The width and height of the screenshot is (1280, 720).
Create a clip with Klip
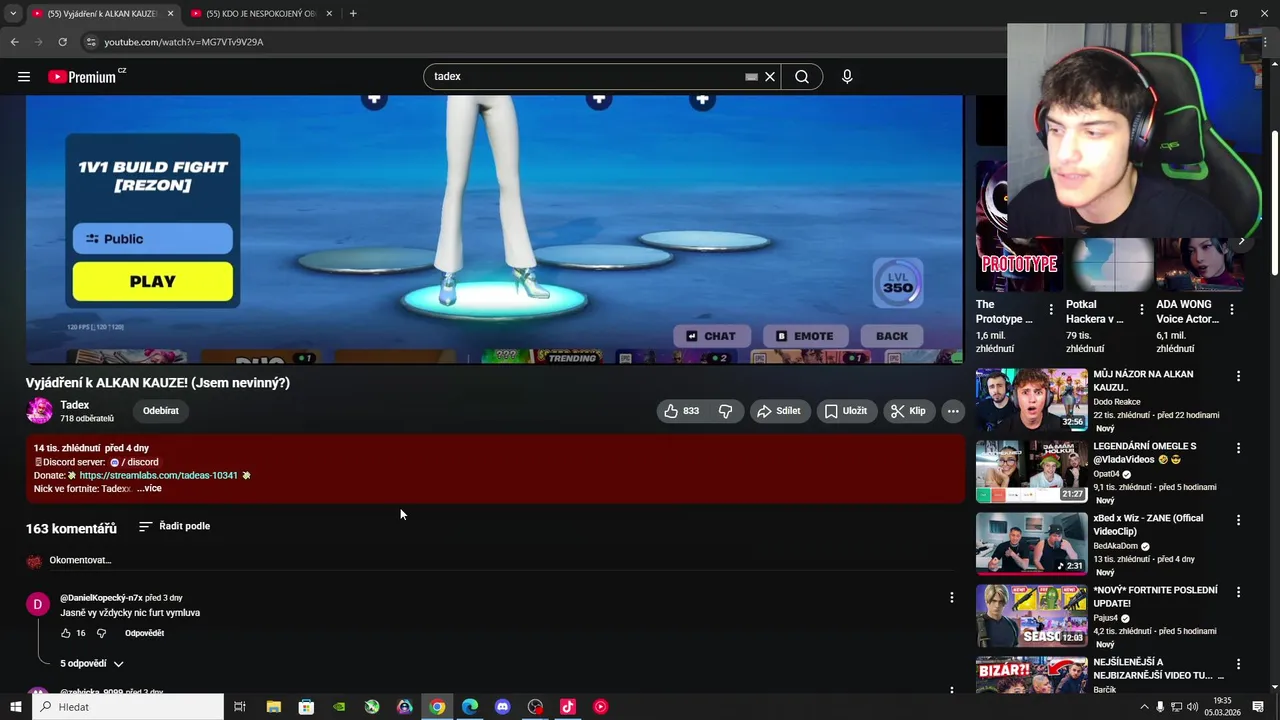click(909, 411)
